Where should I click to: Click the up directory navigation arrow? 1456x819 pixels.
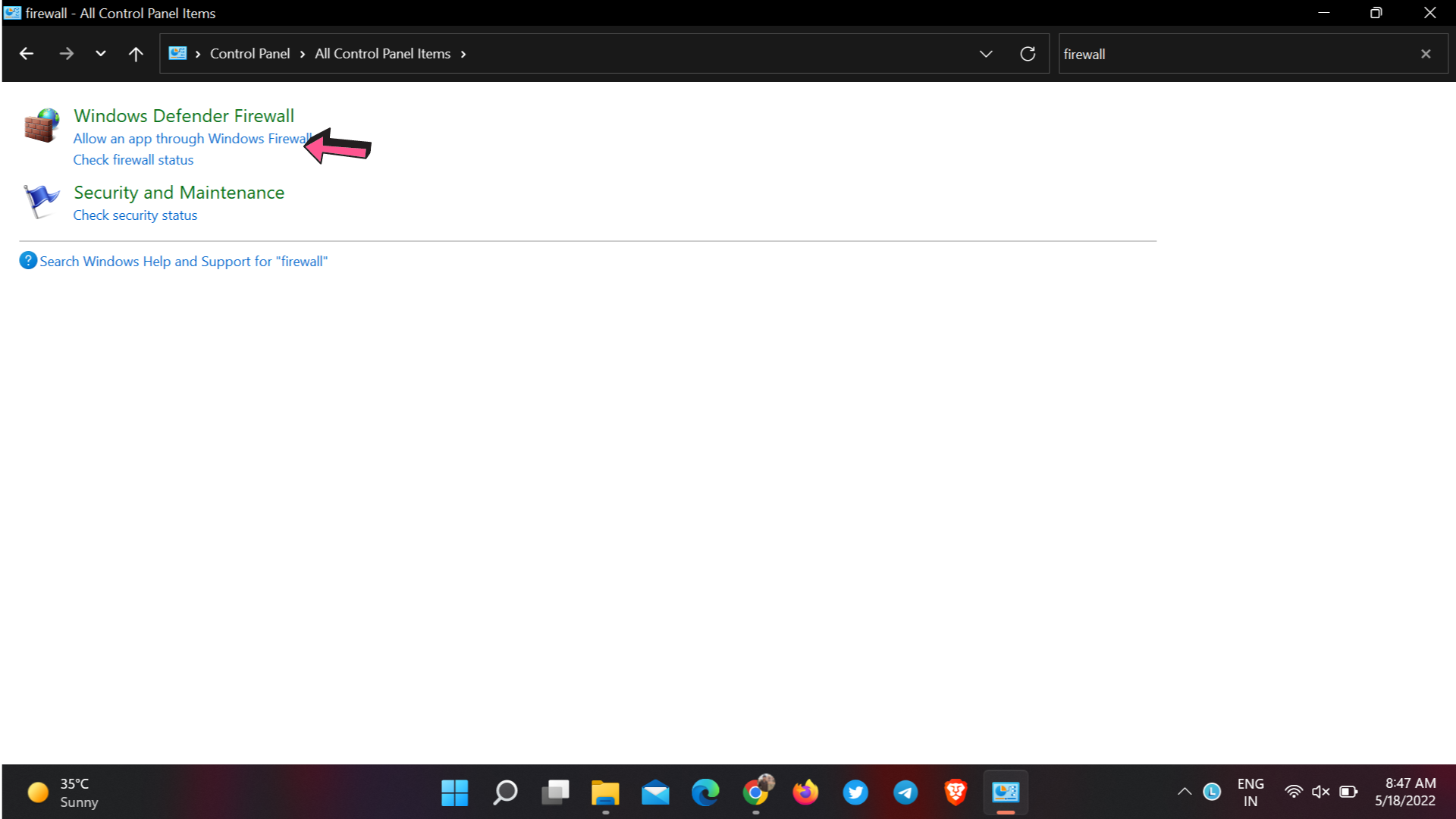(136, 54)
